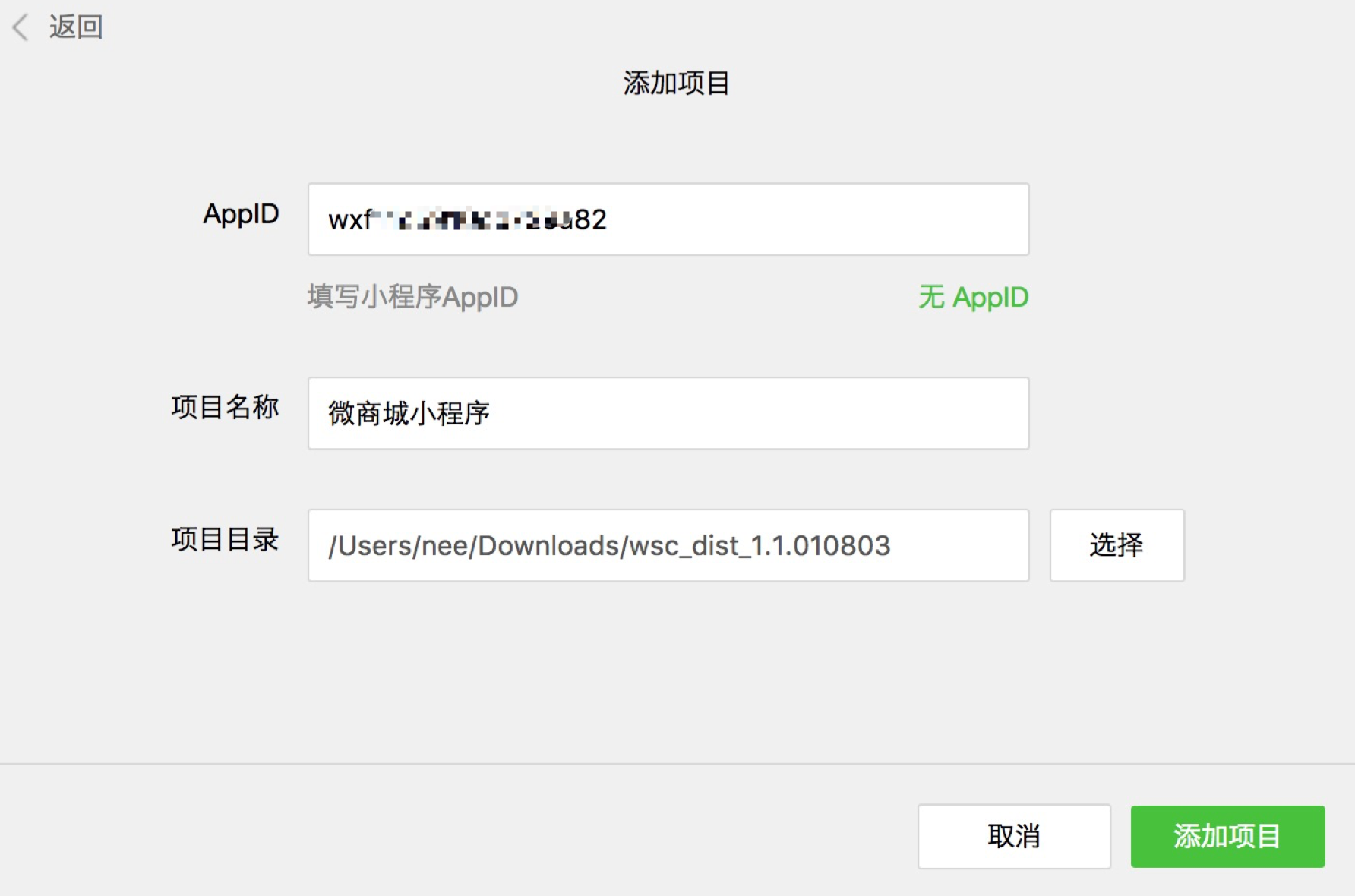Click the AppID field label
The height and width of the screenshot is (896, 1355).
tap(241, 214)
